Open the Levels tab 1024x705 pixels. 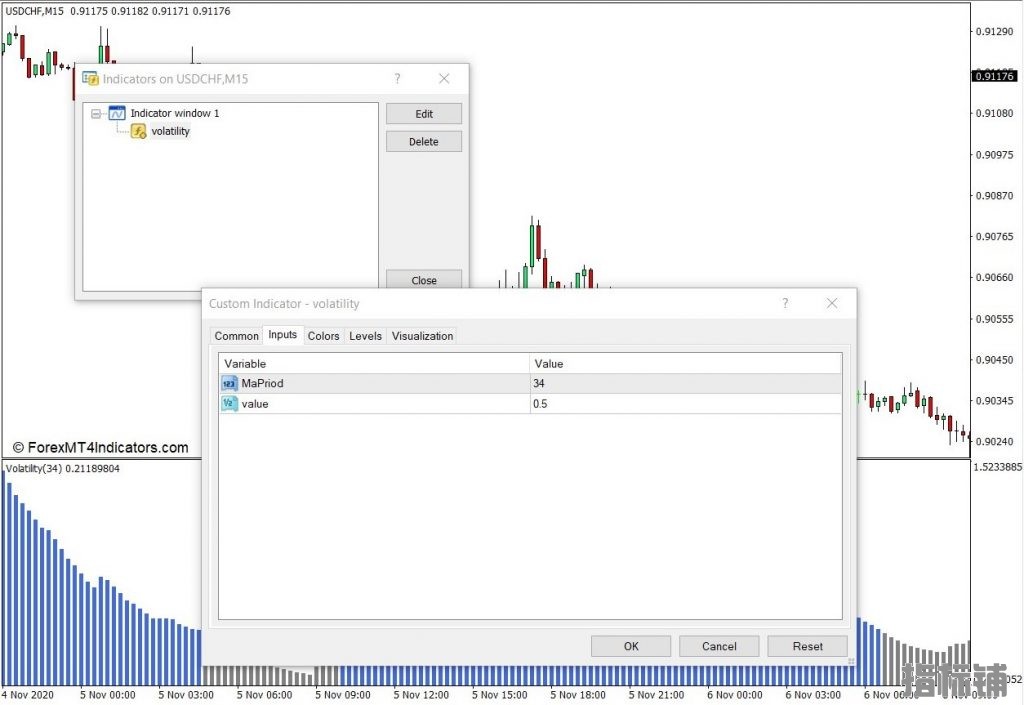pyautogui.click(x=365, y=336)
